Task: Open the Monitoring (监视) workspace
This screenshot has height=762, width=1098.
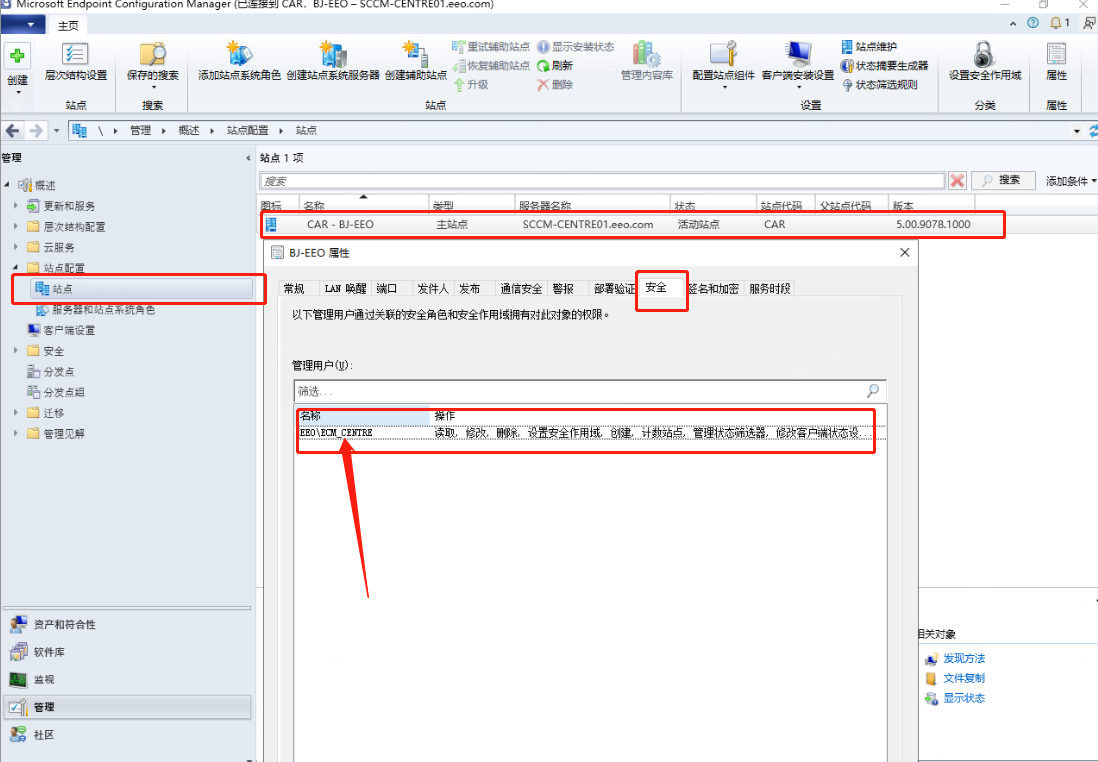Action: (127, 679)
